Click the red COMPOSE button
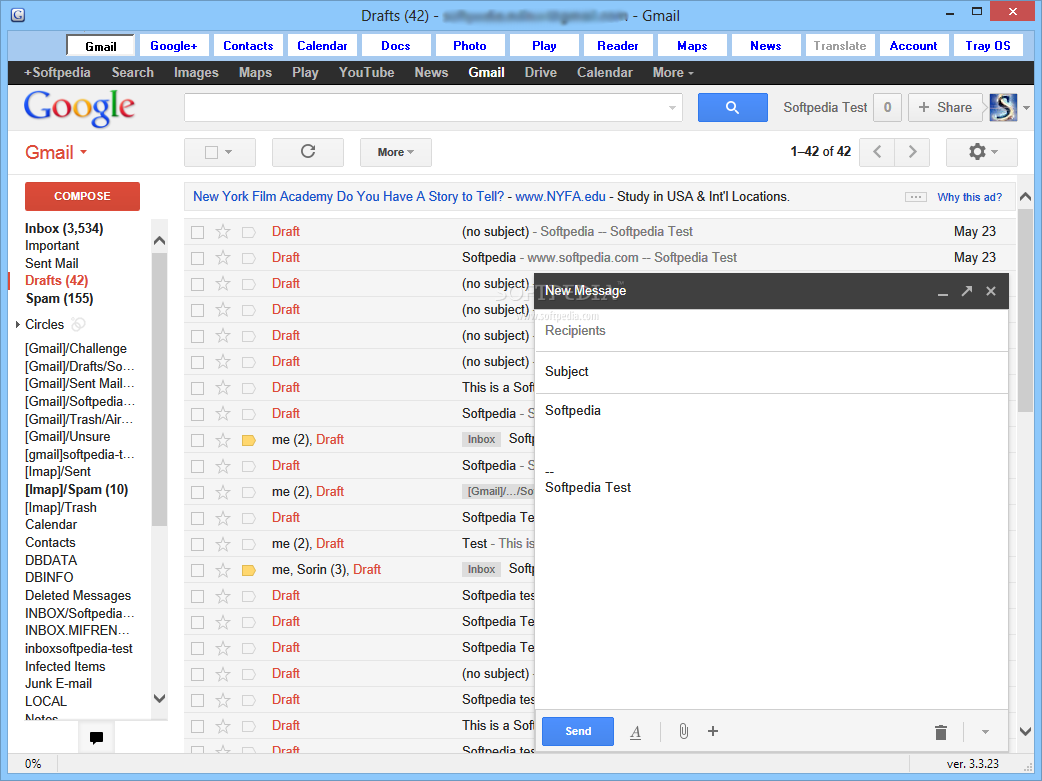Viewport: 1042px width, 781px height. point(82,196)
